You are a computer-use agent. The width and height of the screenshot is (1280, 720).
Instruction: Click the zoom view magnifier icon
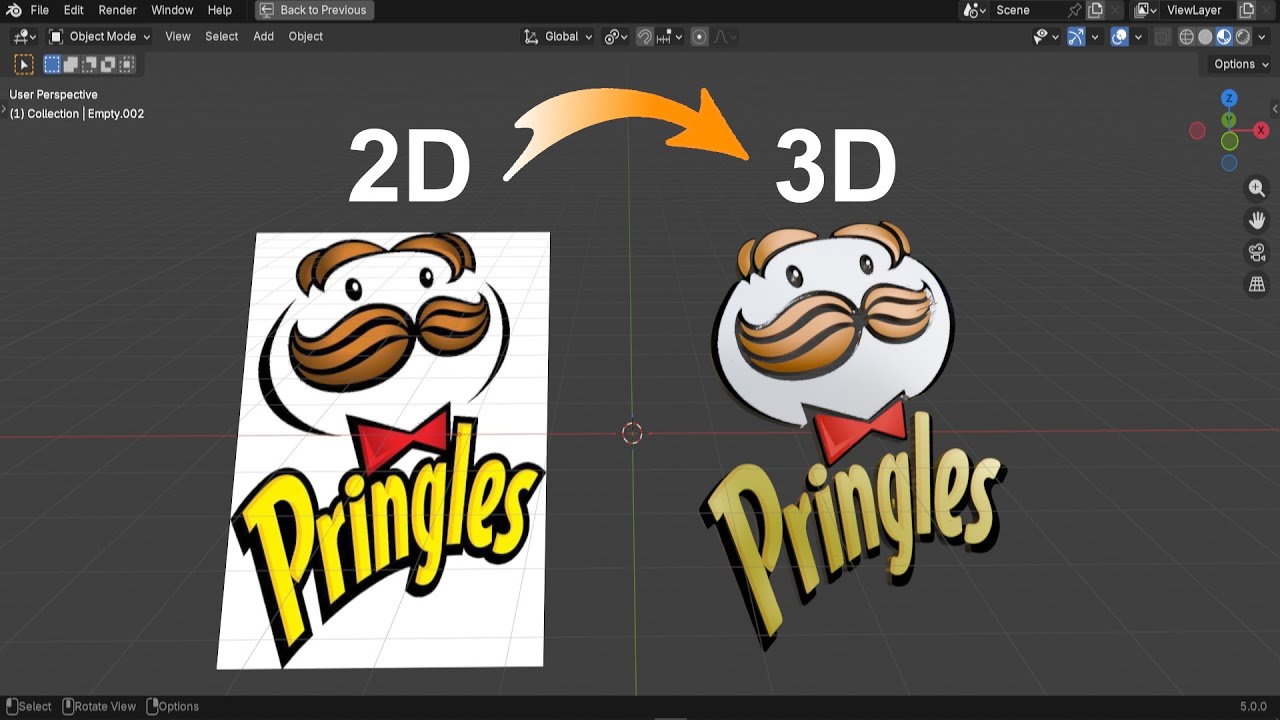pos(1257,188)
